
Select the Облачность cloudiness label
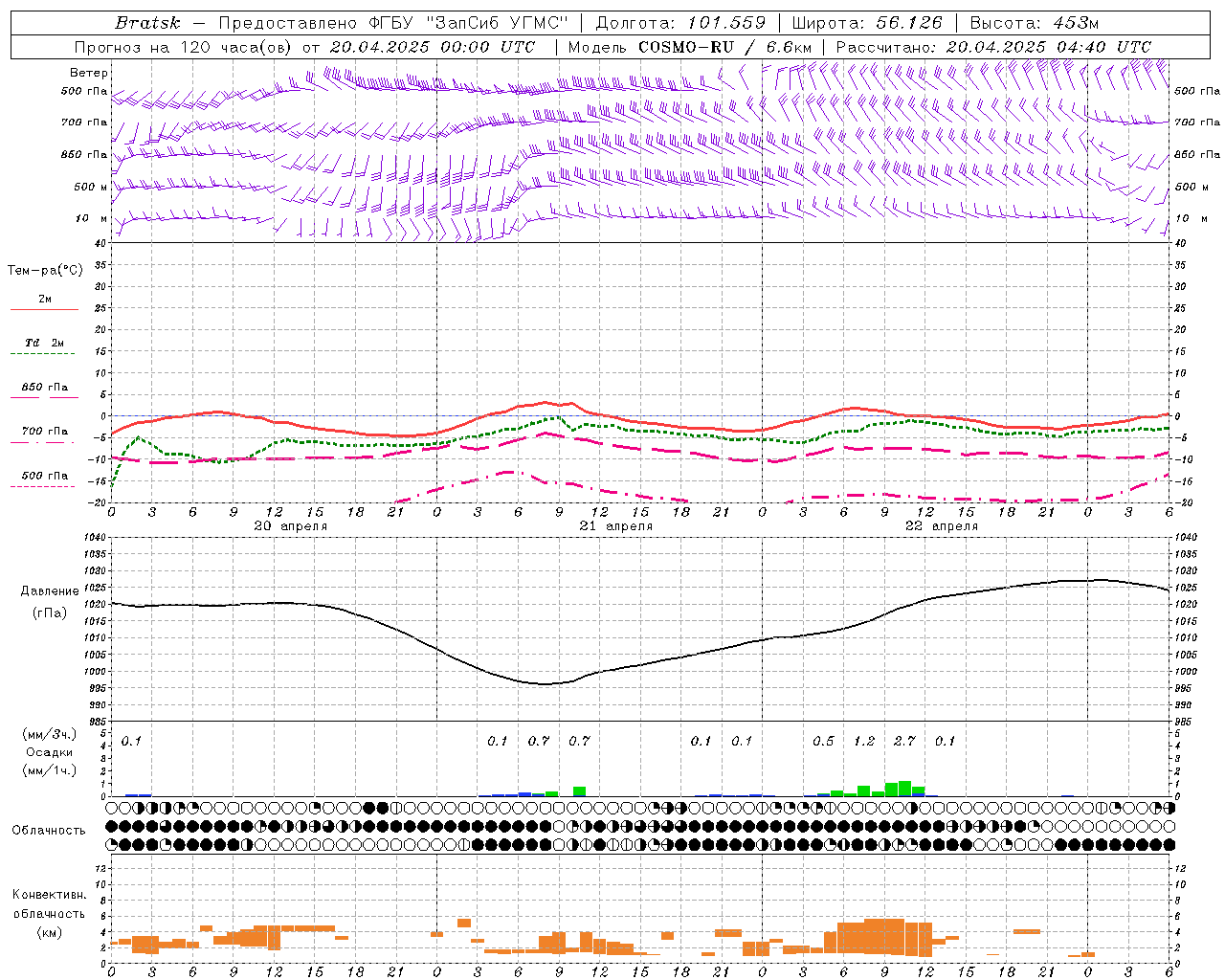[x=49, y=831]
